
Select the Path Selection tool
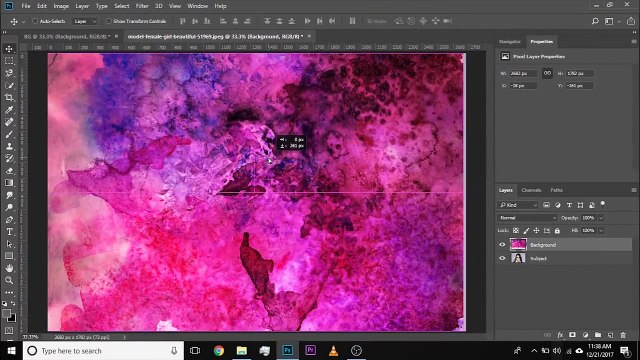pos(9,244)
